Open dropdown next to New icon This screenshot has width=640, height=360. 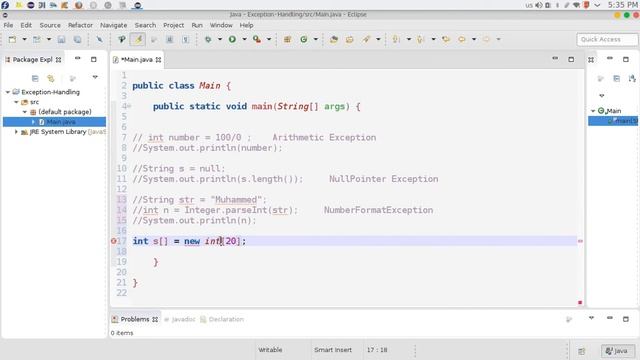tap(24, 40)
